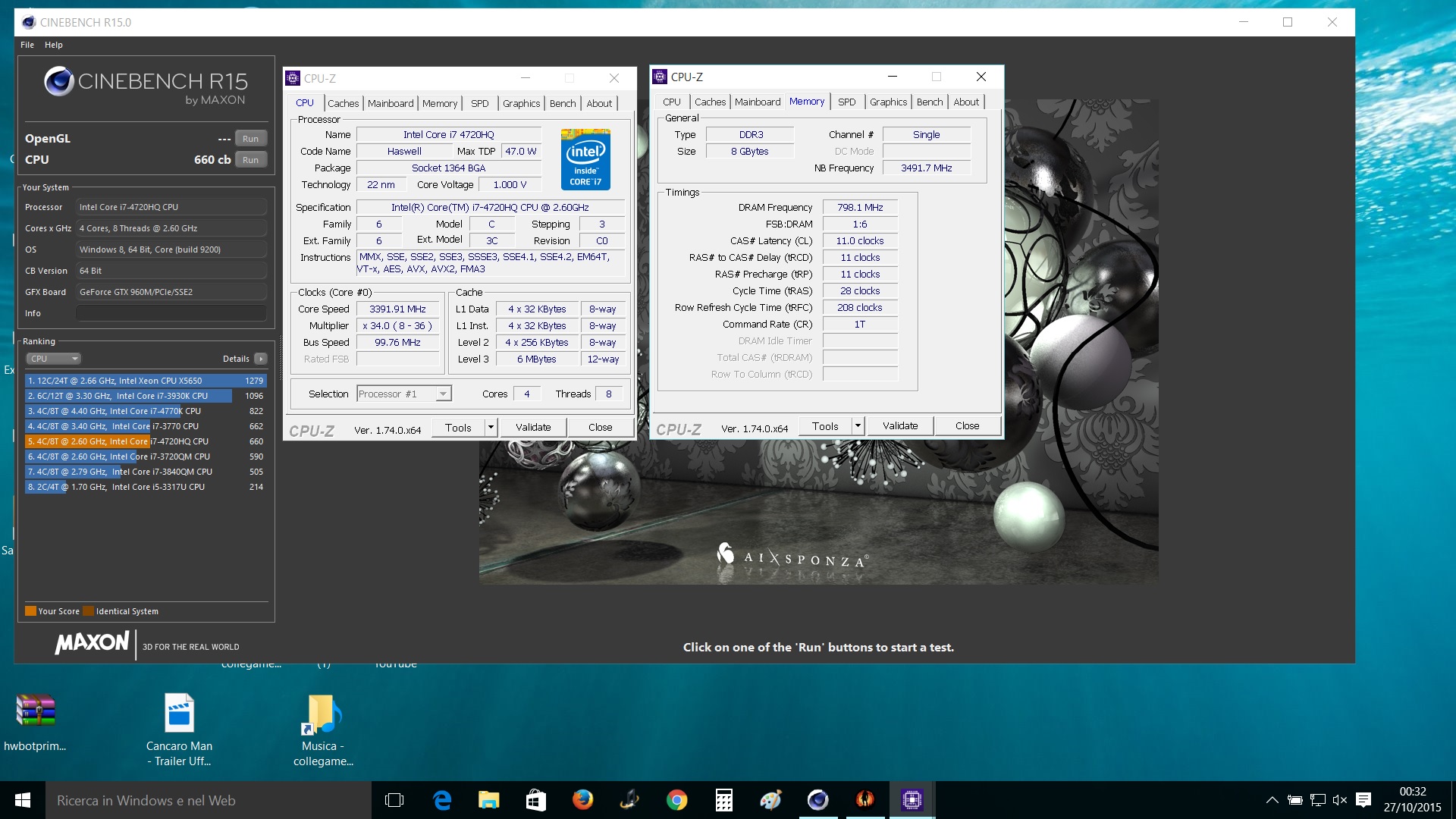Open the Action Center notifications icon
The width and height of the screenshot is (1456, 819).
[x=1363, y=800]
